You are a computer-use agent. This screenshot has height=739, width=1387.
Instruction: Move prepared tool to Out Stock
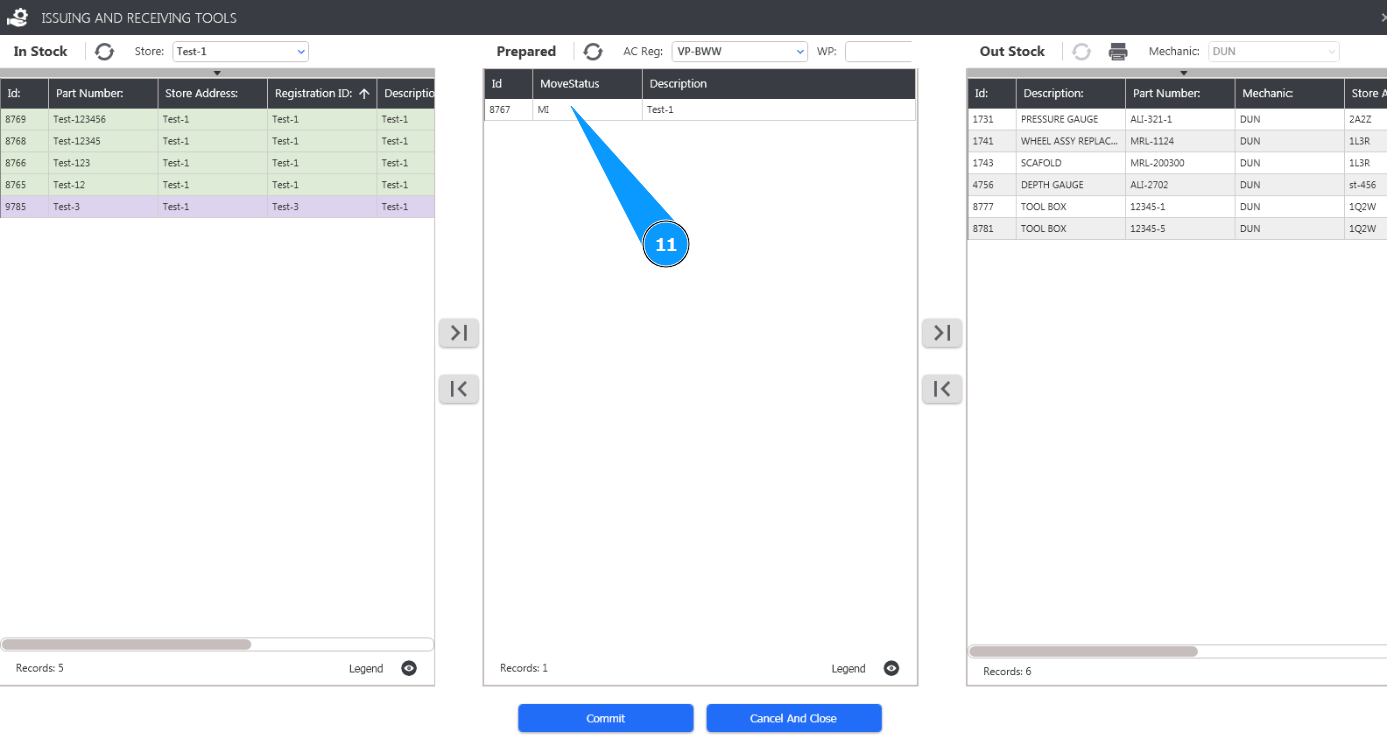pos(942,333)
